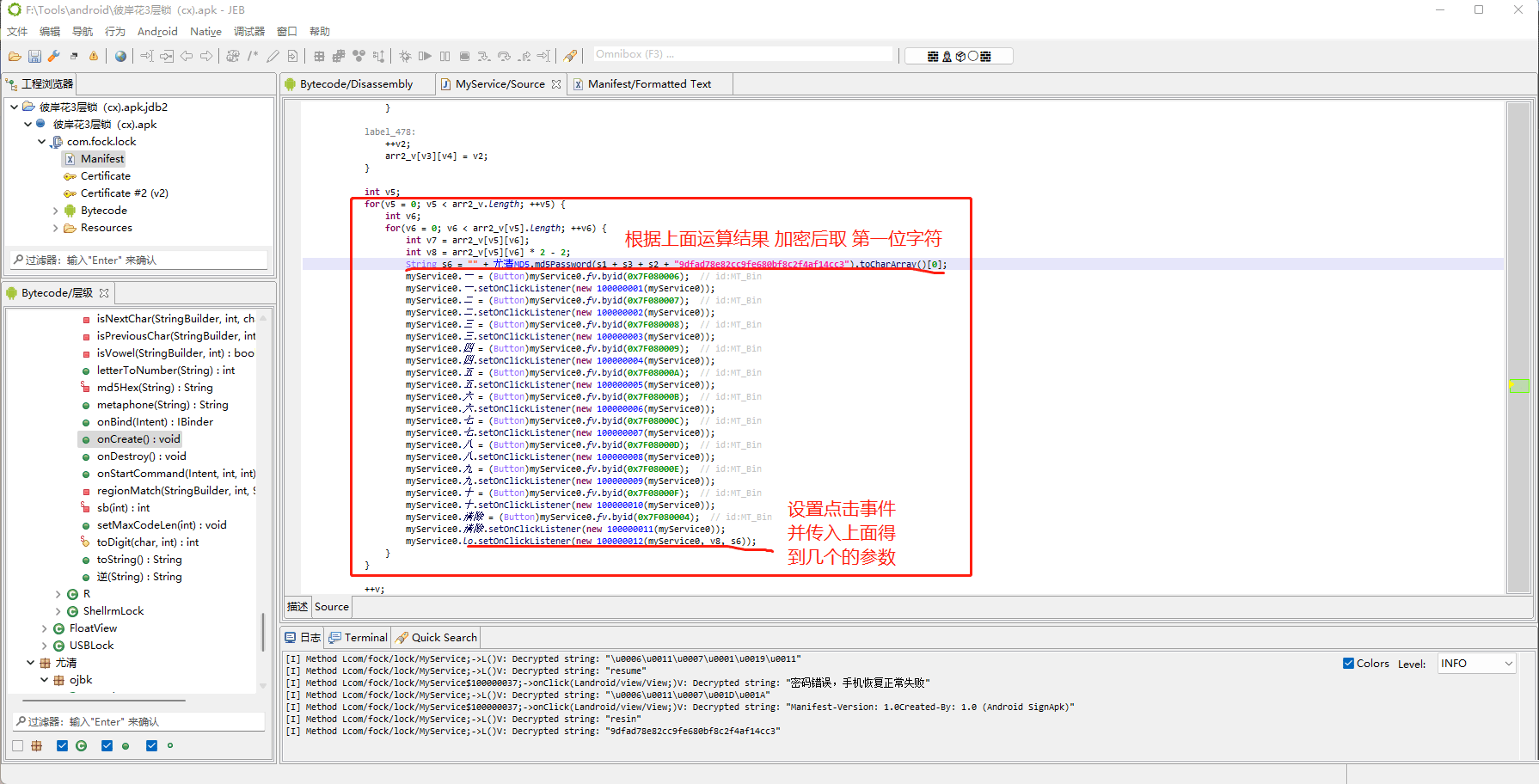
Task: Click the navigate back arrow
Action: click(x=187, y=56)
